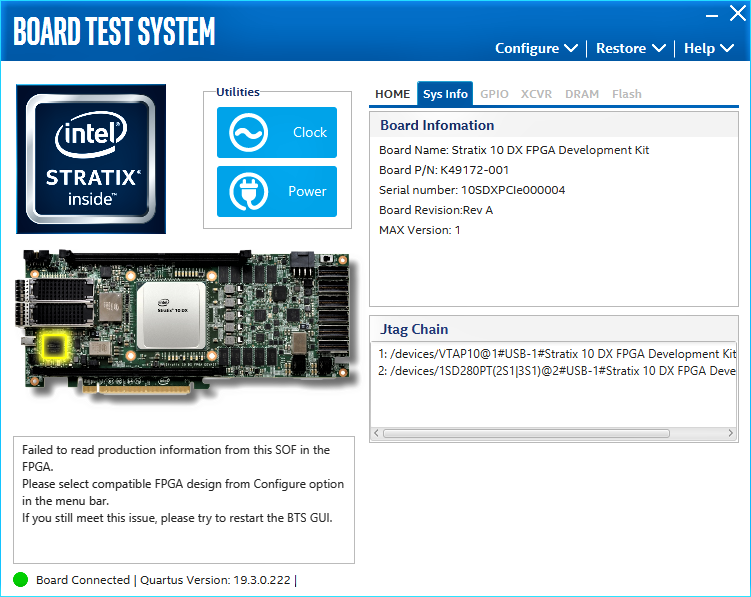Click the Jtag Chain scroll left arrow
751x597 pixels.
(x=376, y=433)
